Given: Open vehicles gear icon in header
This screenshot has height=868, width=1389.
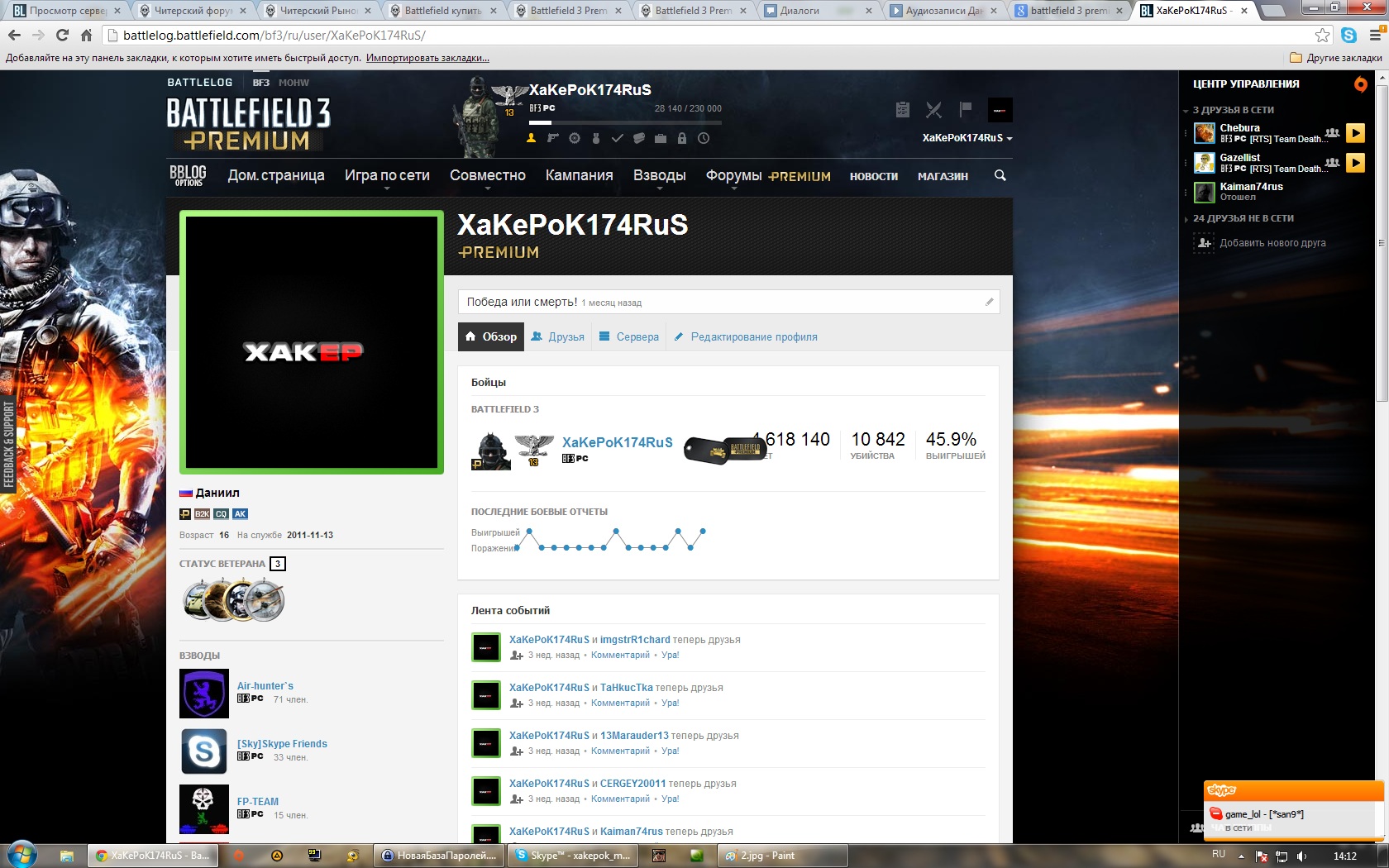Looking at the screenshot, I should (x=575, y=138).
